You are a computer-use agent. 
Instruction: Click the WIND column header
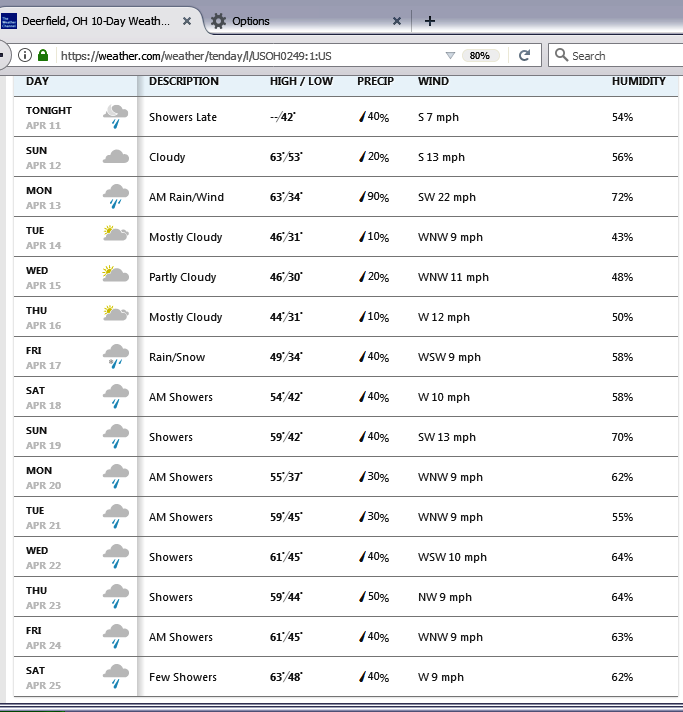(x=433, y=81)
